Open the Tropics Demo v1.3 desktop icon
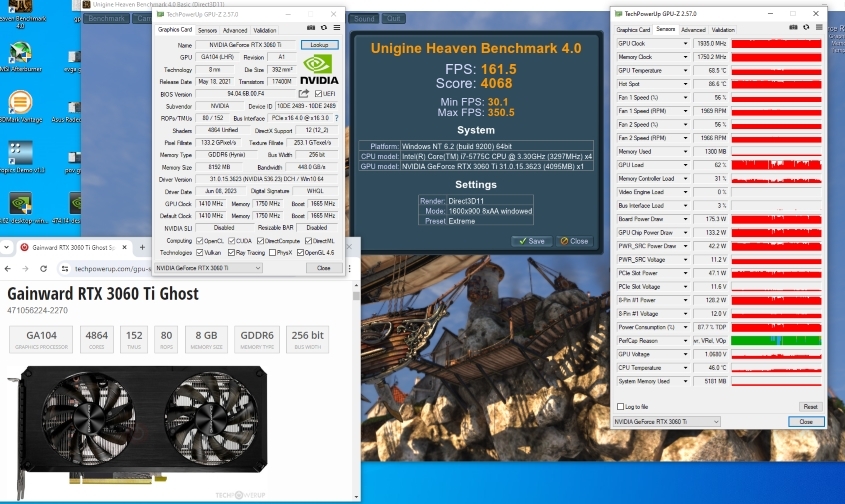Screen dimensions: 845x504 [22, 157]
